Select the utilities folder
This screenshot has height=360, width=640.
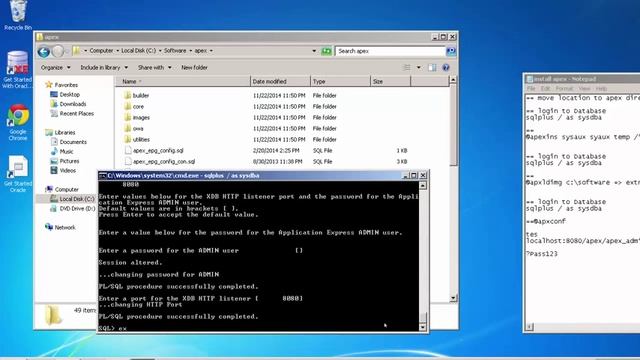coord(141,140)
